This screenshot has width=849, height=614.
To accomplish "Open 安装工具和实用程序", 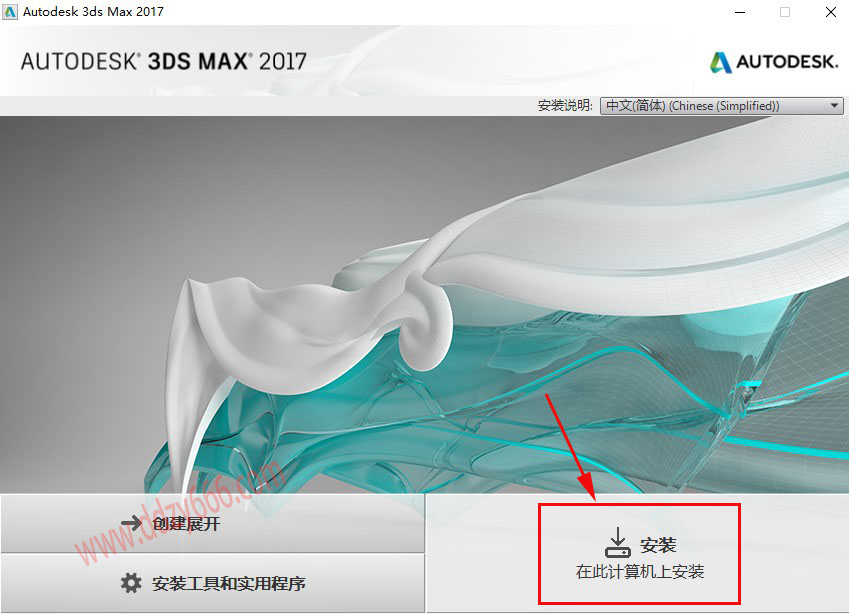I will point(213,583).
